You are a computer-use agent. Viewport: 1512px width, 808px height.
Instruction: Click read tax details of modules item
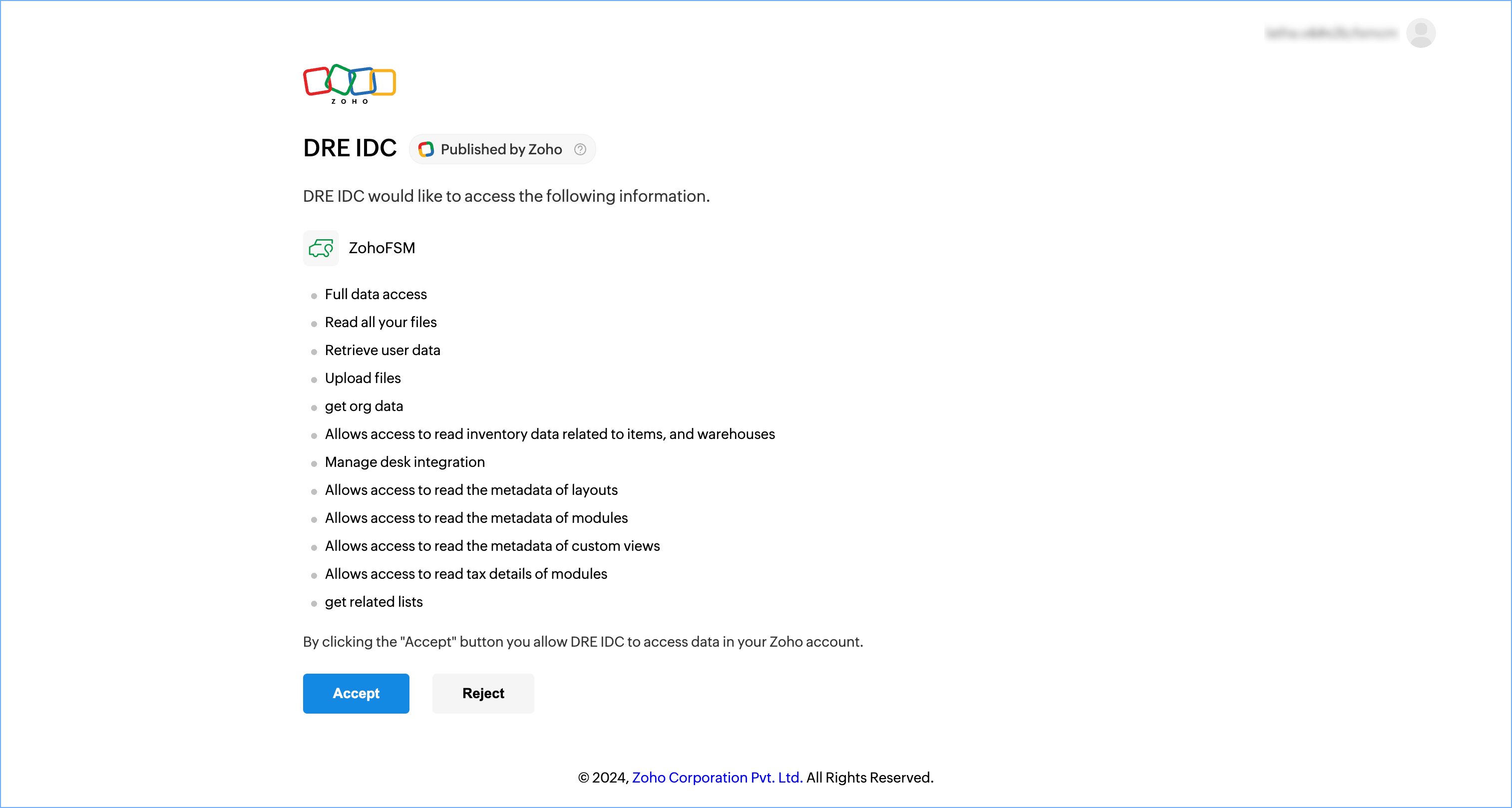(x=465, y=574)
